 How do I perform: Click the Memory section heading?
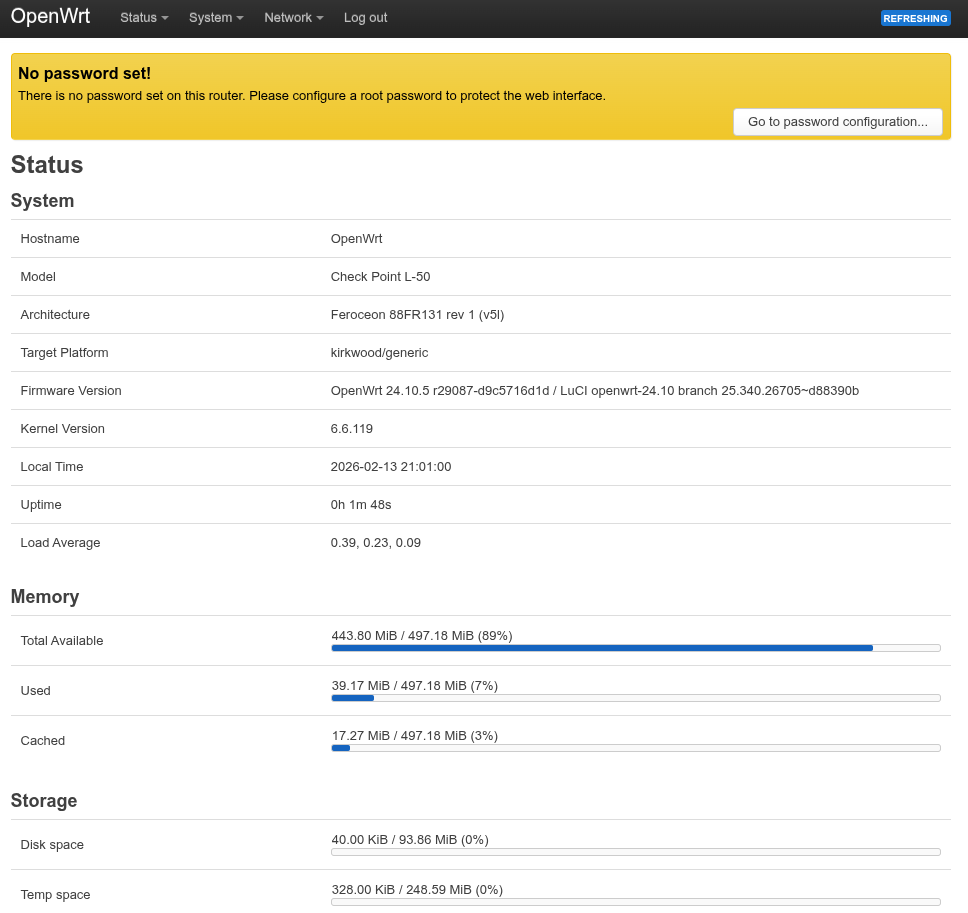[45, 597]
